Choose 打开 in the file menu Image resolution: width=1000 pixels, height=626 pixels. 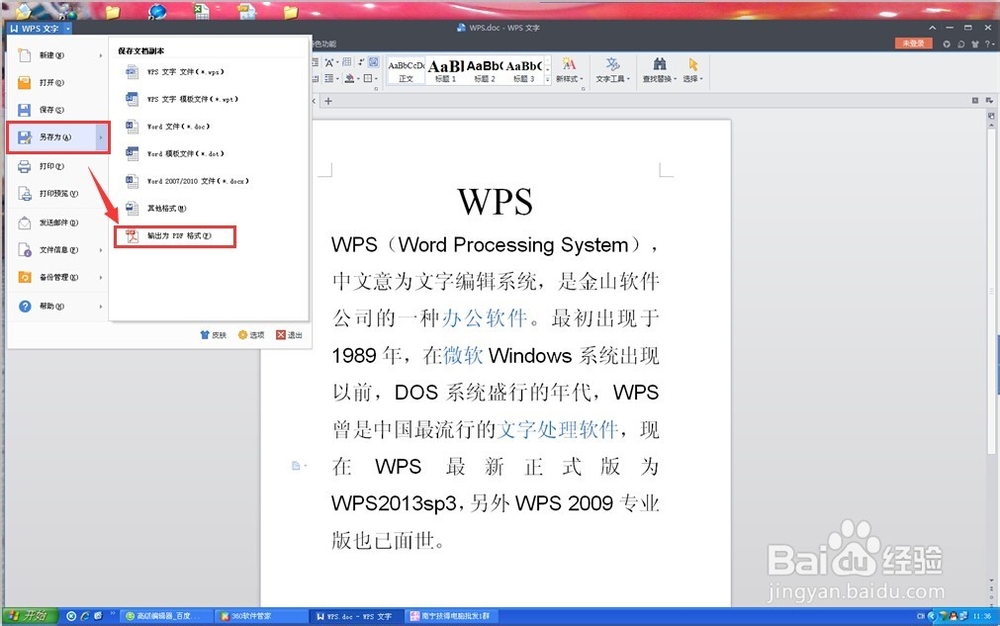coord(57,83)
